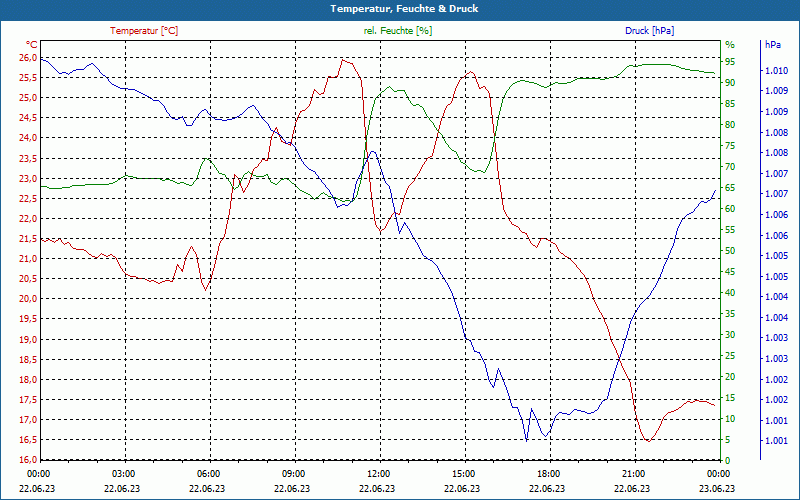
Task: Click the '20,5' temperature axis value
Action: (x=28, y=279)
